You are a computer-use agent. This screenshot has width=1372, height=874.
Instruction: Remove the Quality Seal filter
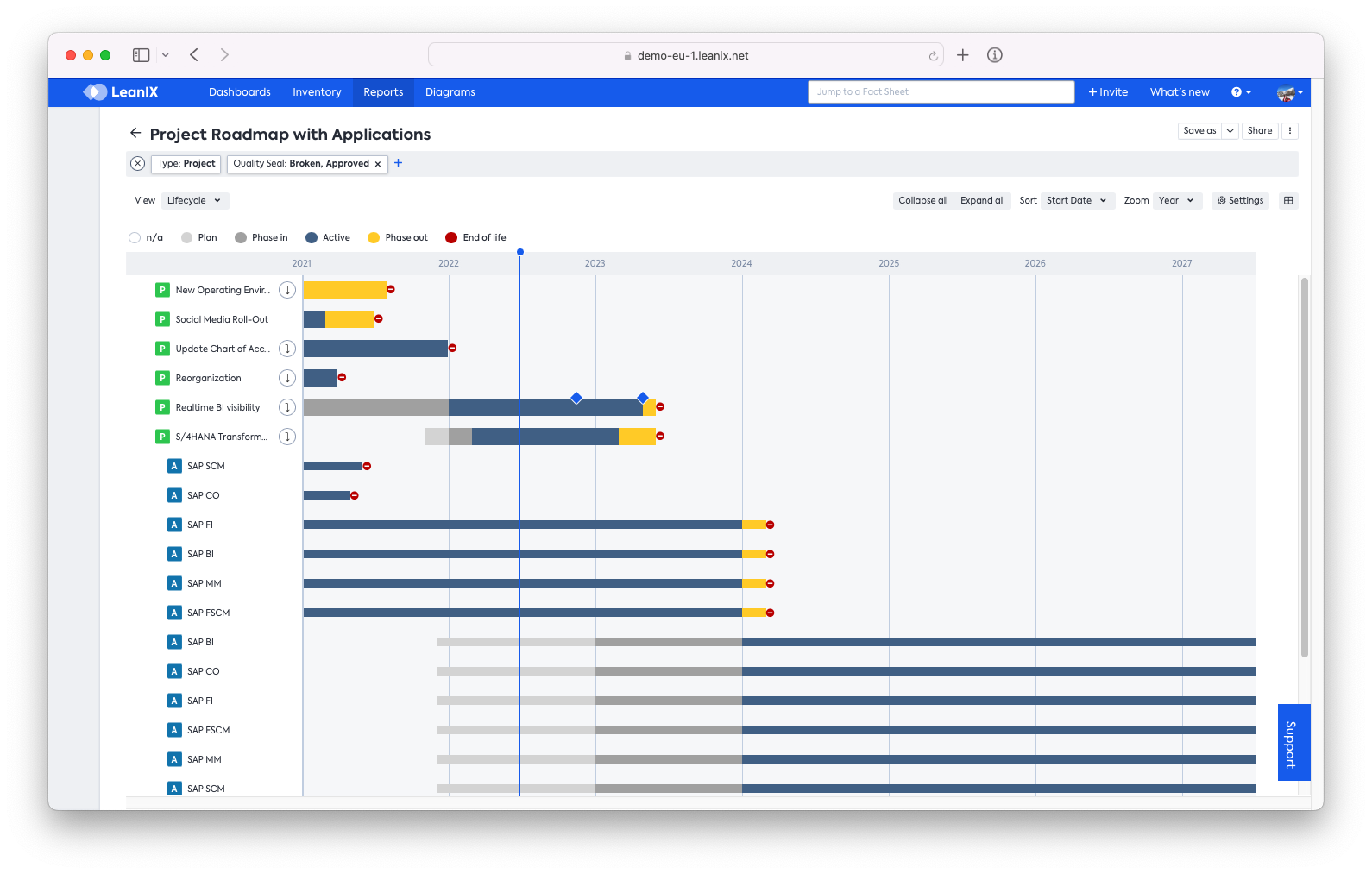click(x=378, y=164)
